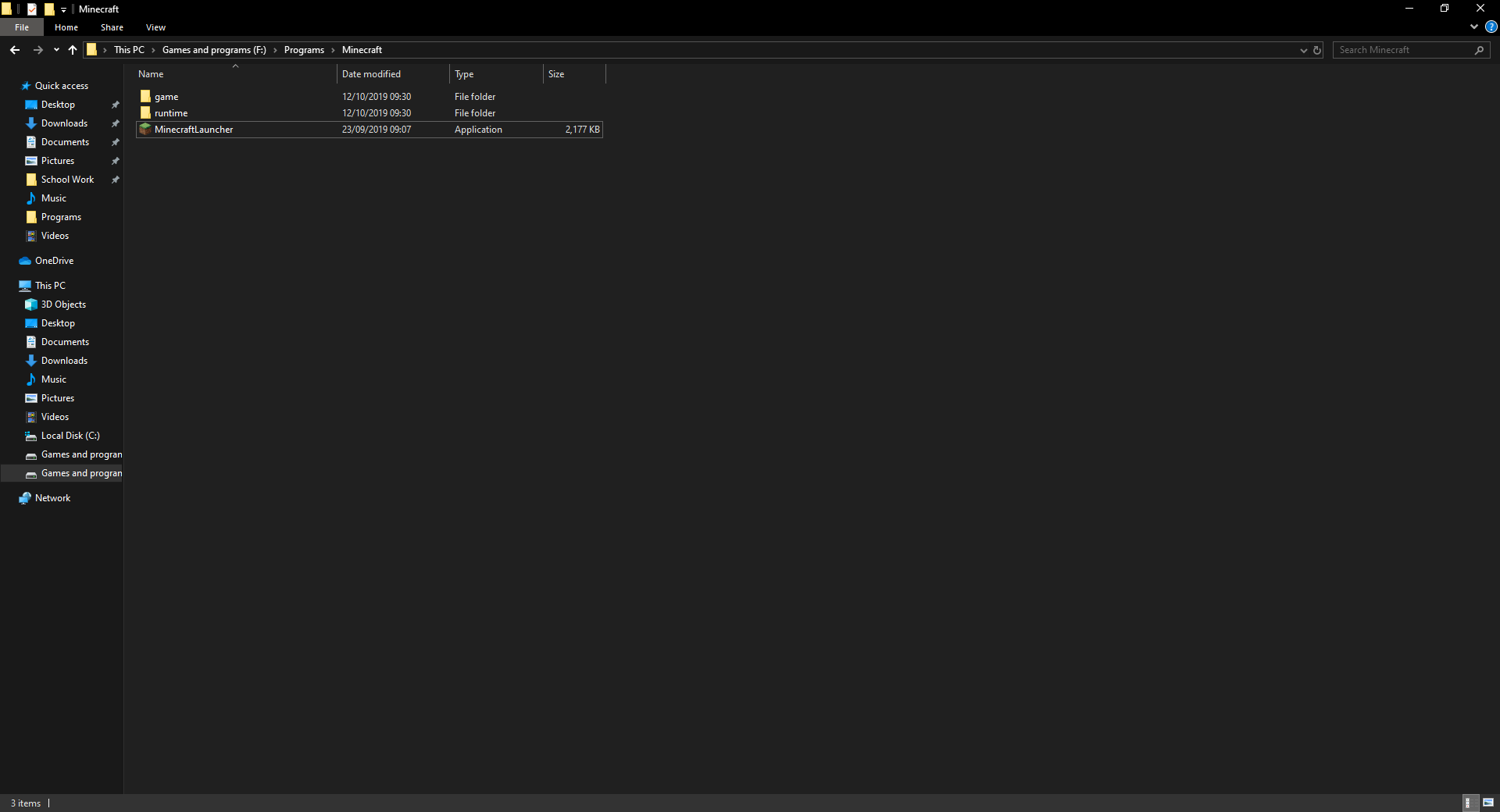Click the Network icon in sidebar
Image resolution: width=1500 pixels, height=812 pixels.
pos(25,498)
